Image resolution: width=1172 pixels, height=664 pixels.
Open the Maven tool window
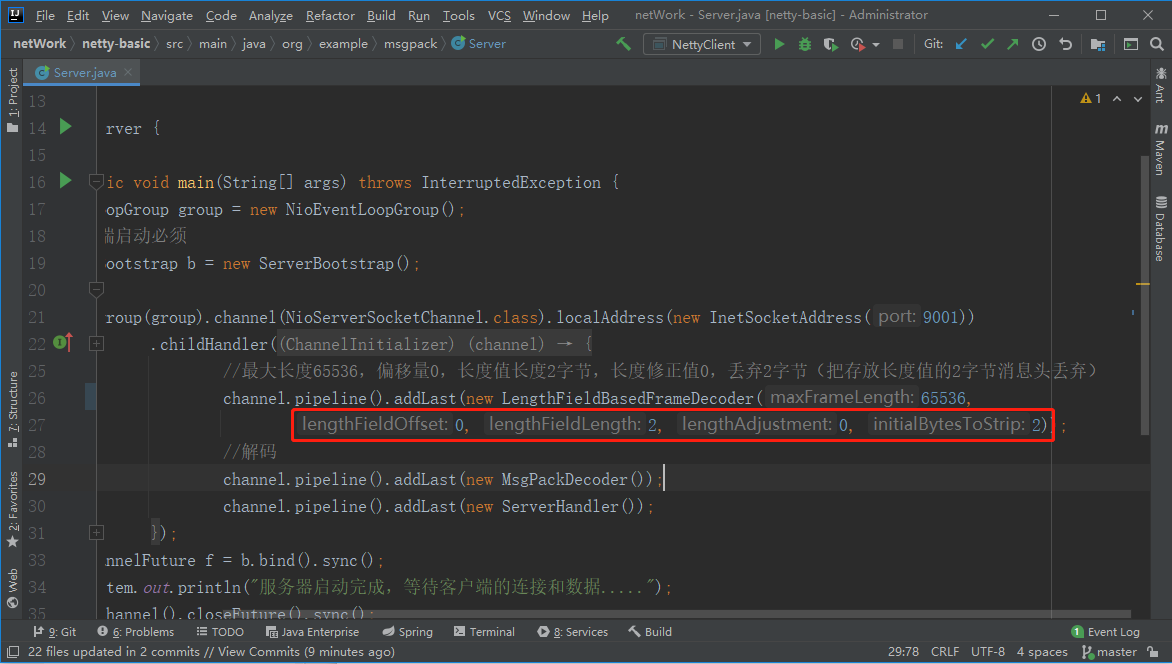pos(1160,150)
